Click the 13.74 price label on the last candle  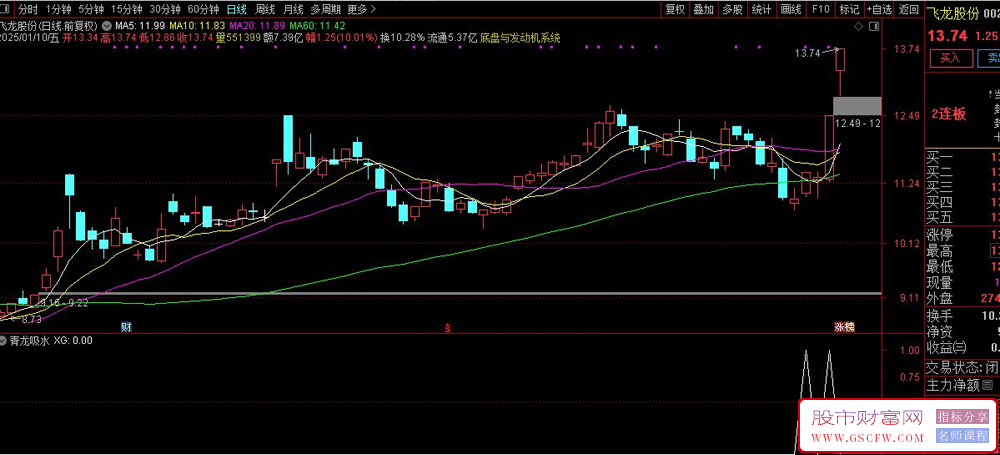pyautogui.click(x=807, y=54)
